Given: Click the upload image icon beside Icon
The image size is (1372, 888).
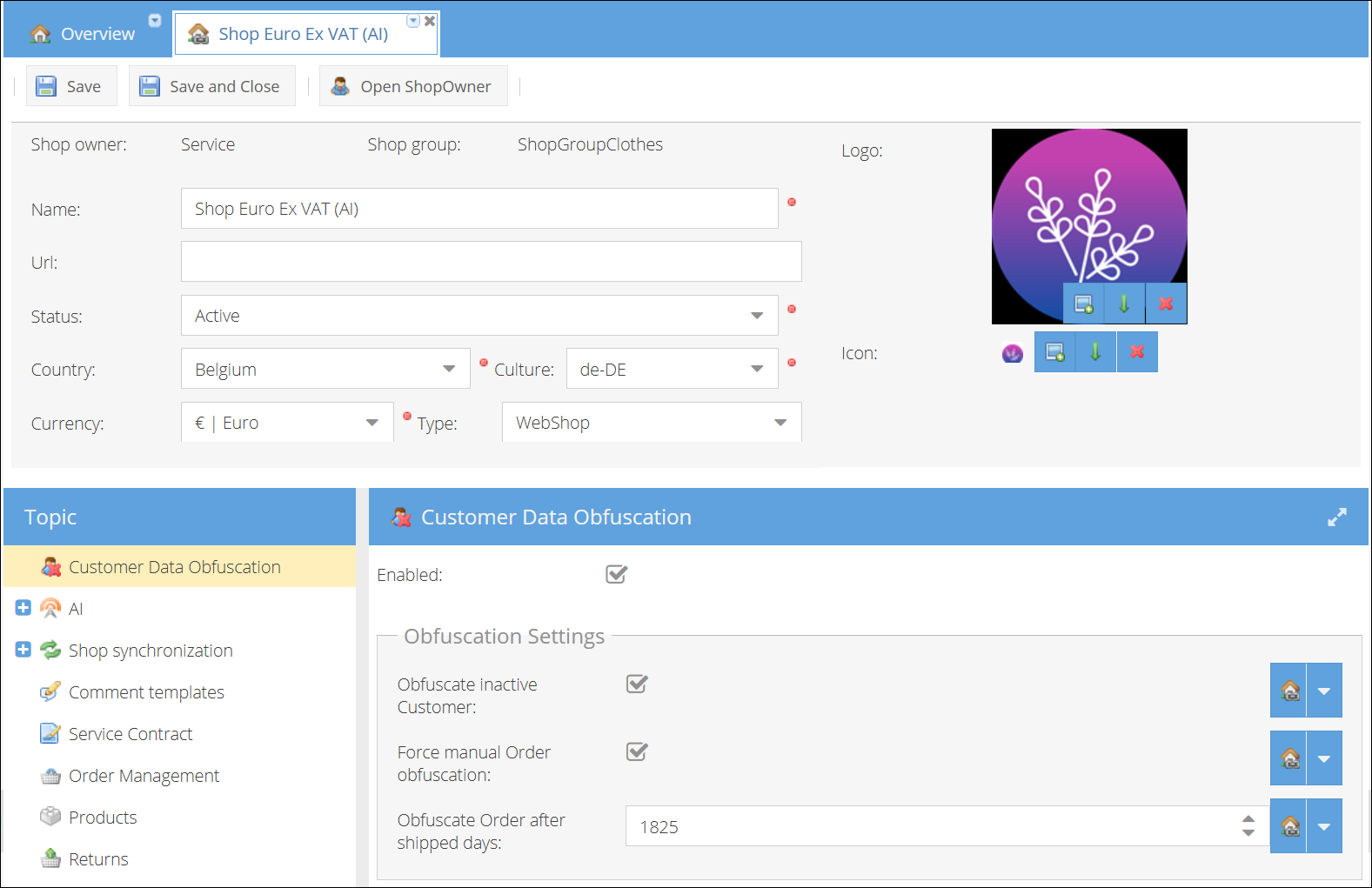Looking at the screenshot, I should pyautogui.click(x=1054, y=352).
